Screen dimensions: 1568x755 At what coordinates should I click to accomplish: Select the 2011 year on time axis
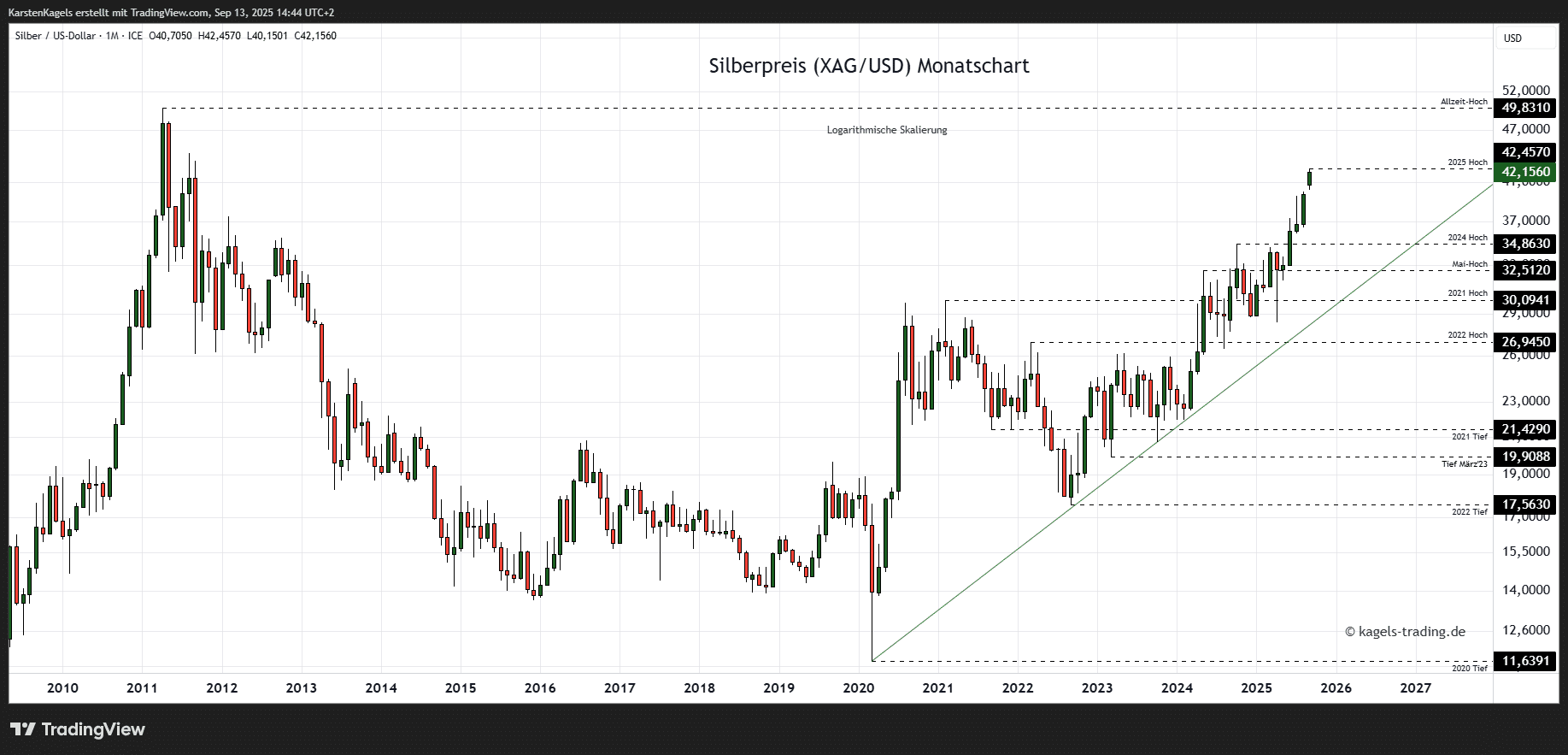tap(142, 688)
